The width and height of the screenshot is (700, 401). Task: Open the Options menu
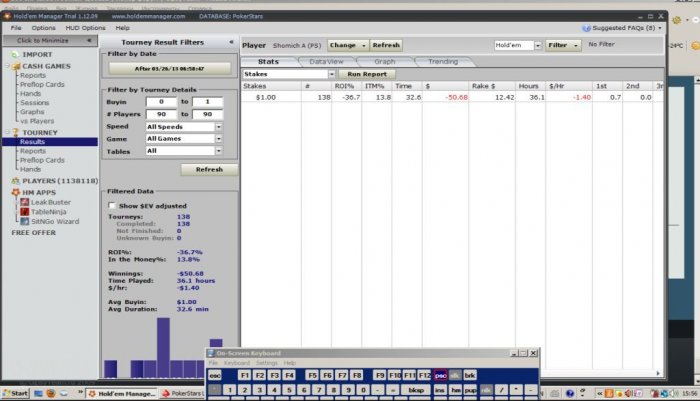[x=43, y=28]
